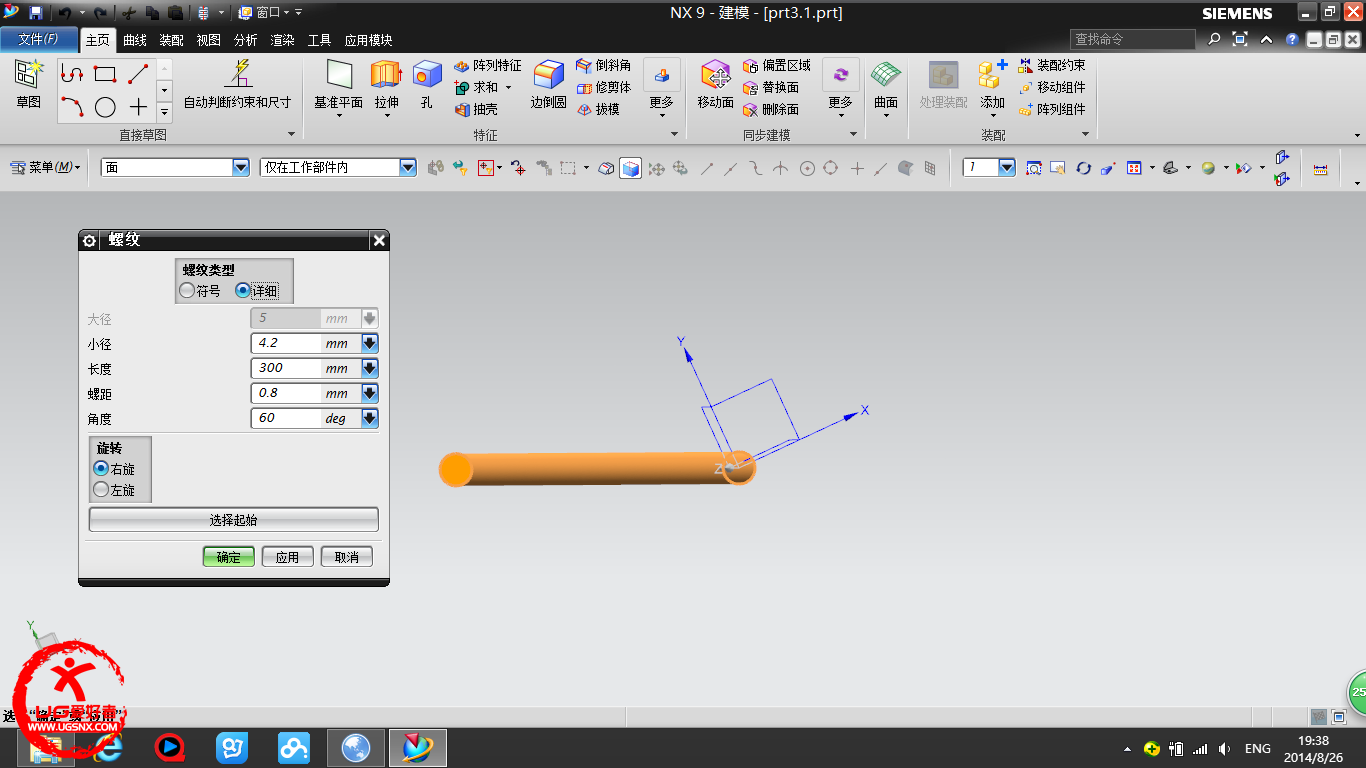1366x768 pixels.
Task: Click the 拔模 draft tool
Action: pos(598,109)
